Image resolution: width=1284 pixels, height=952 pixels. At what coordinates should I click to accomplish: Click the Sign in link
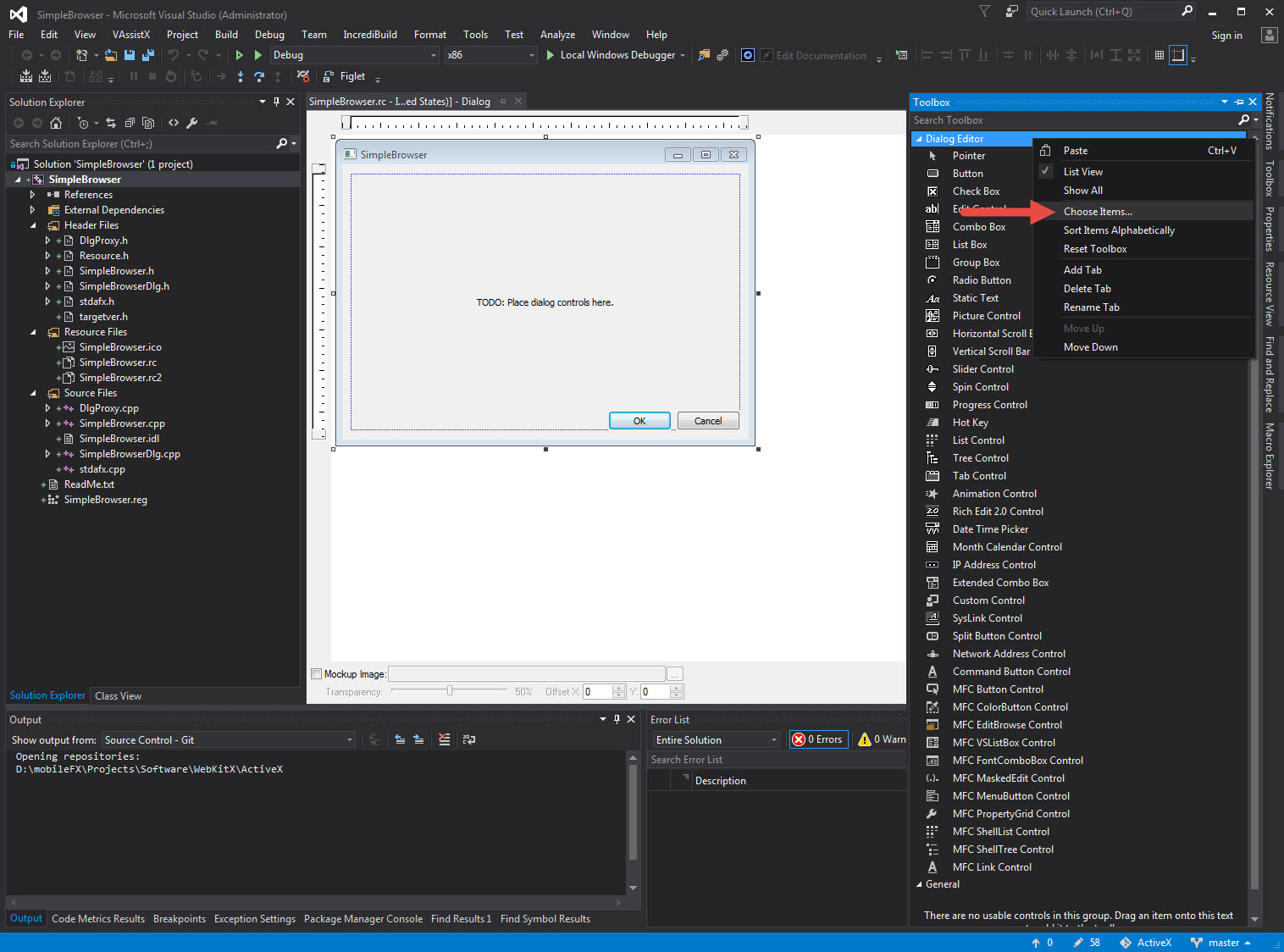(1226, 36)
